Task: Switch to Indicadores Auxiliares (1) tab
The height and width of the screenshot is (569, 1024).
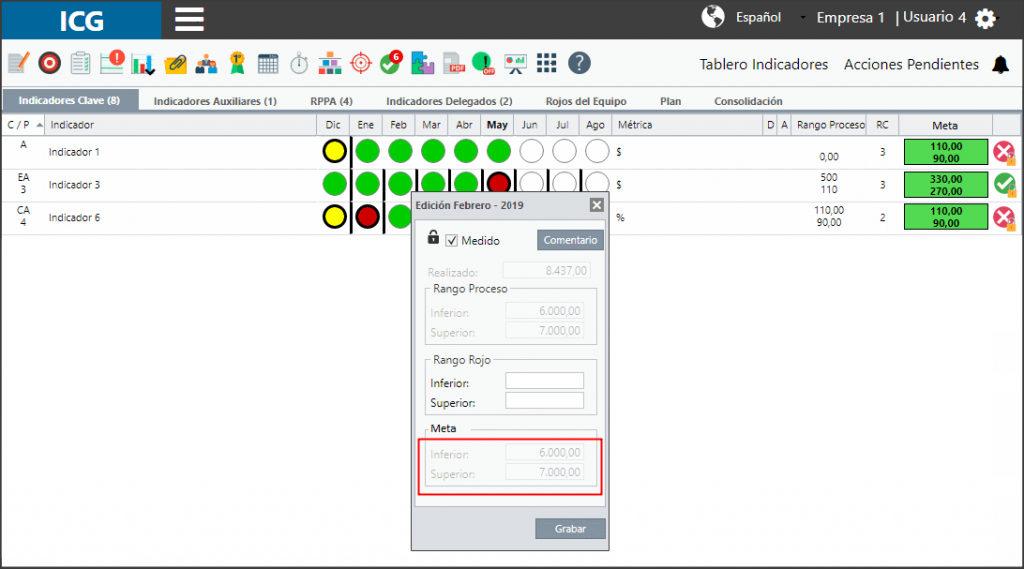Action: 215,101
